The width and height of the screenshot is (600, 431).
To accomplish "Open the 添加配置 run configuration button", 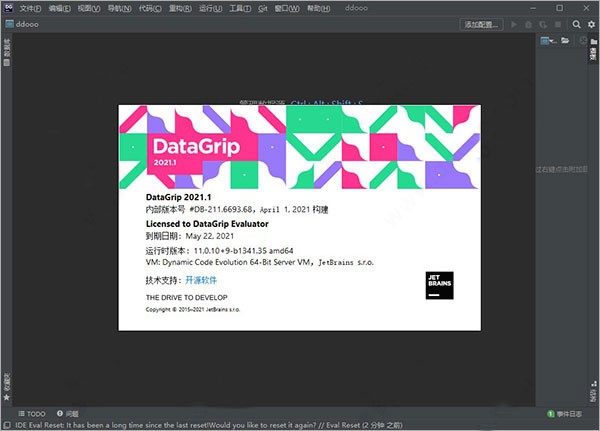I will tap(481, 24).
